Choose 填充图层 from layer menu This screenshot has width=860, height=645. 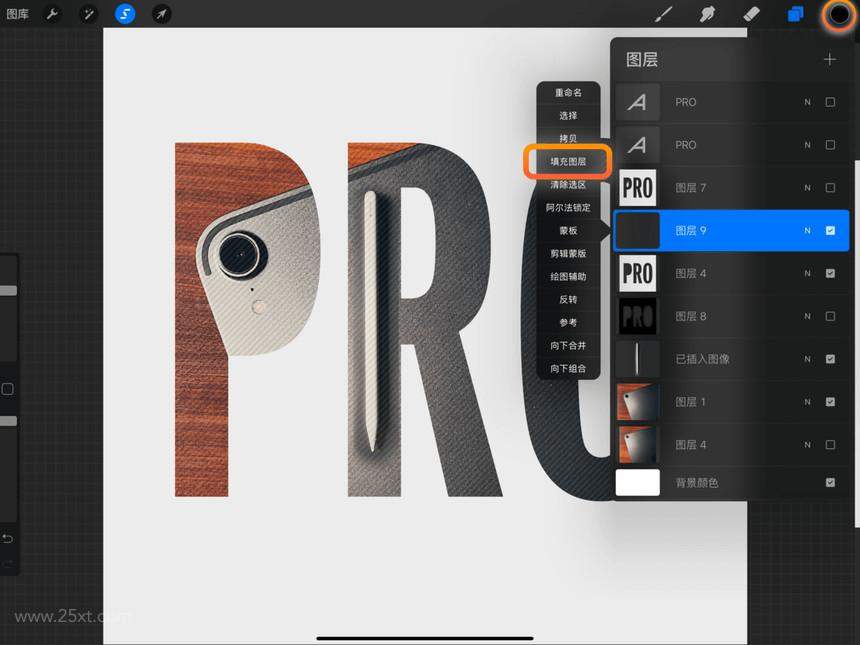click(x=568, y=162)
